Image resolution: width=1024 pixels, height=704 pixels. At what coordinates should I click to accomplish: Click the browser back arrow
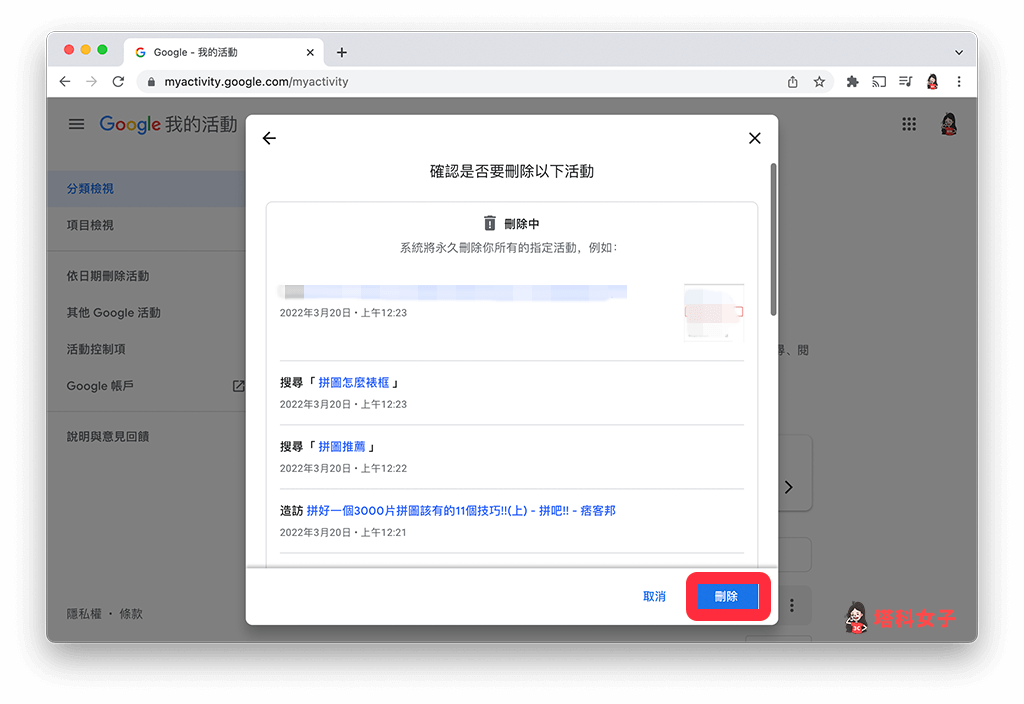65,82
